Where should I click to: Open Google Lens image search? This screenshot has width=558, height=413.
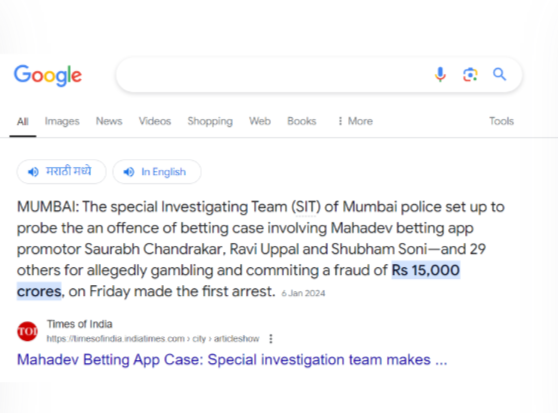(470, 75)
